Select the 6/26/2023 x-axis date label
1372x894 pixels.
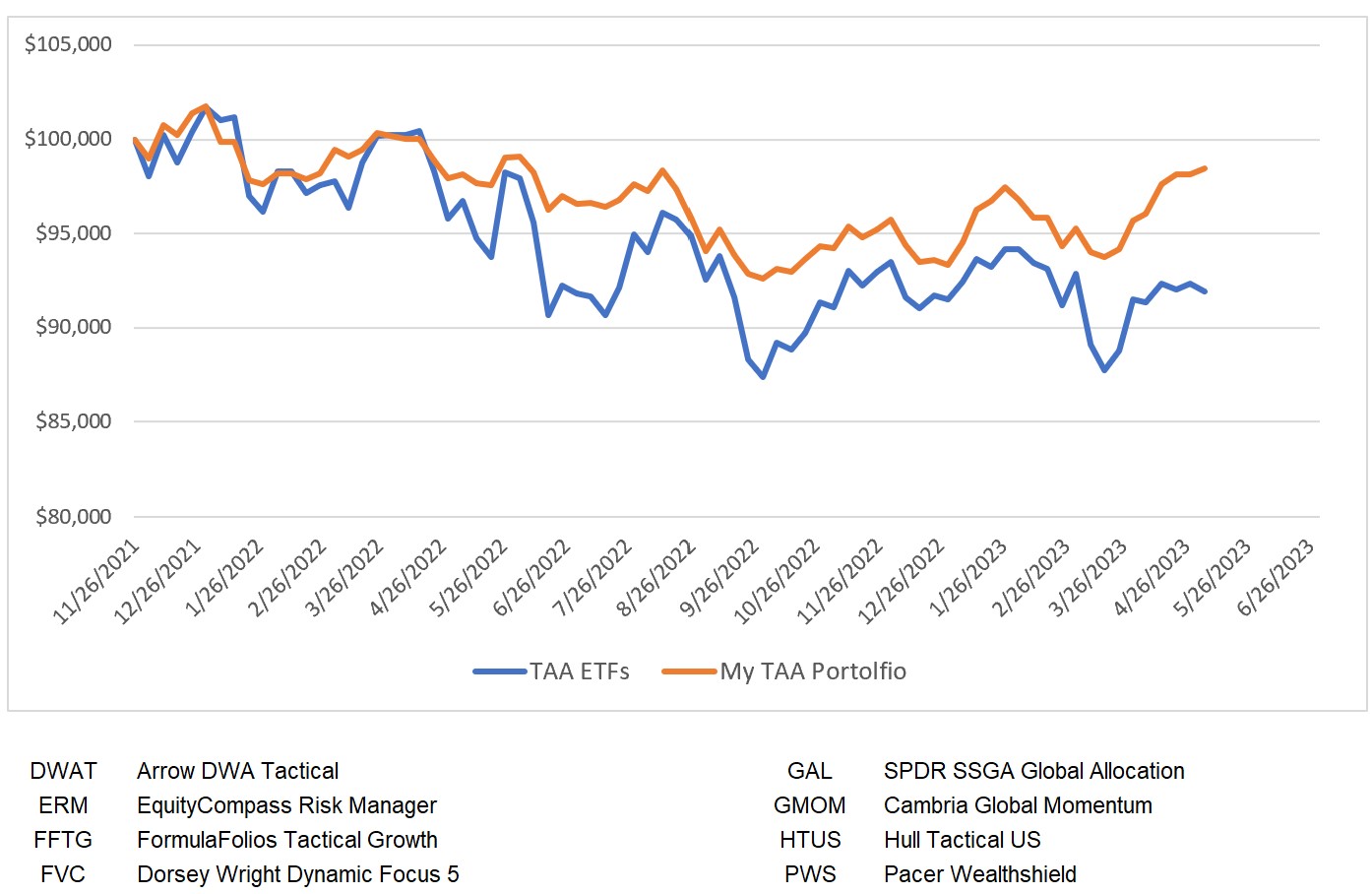click(x=1276, y=579)
